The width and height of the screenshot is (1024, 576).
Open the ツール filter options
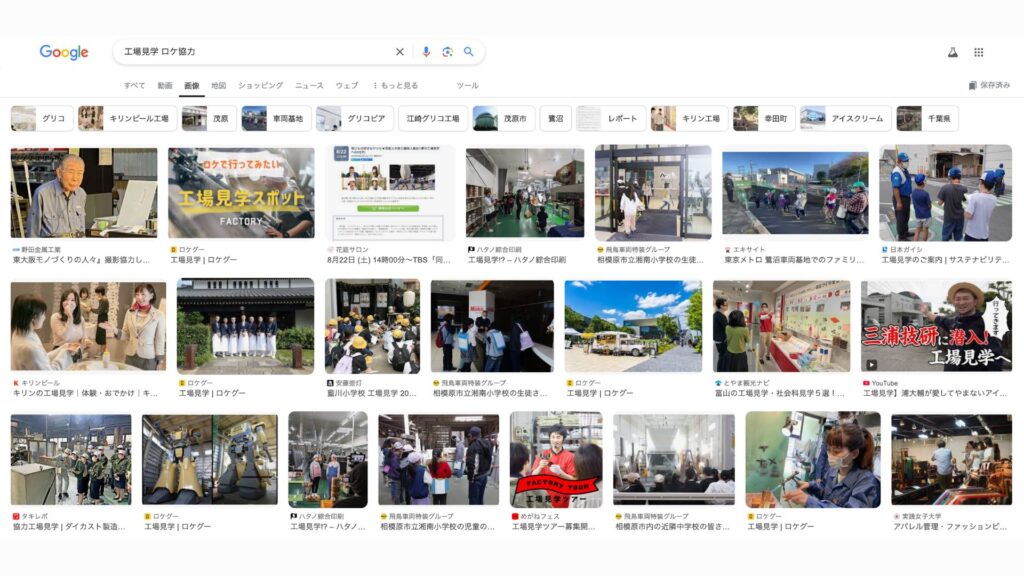[467, 86]
